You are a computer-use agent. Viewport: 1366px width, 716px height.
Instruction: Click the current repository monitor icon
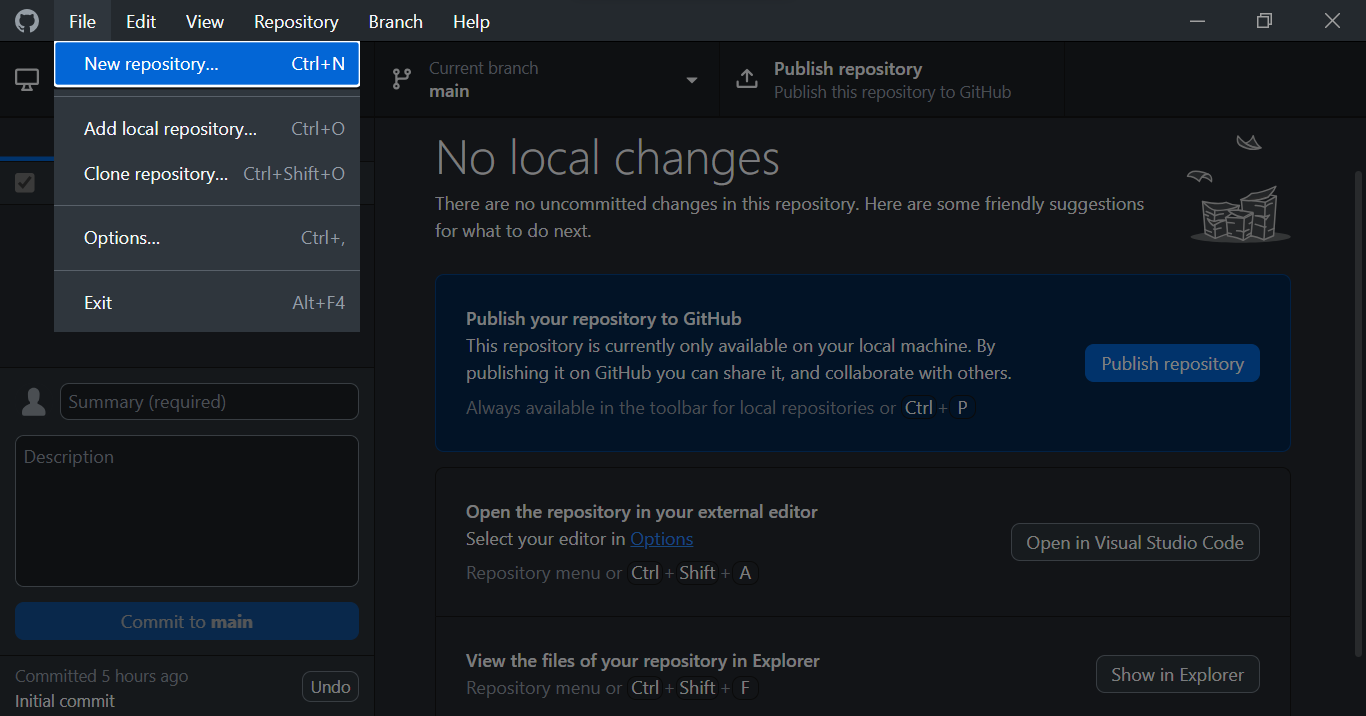tap(27, 80)
